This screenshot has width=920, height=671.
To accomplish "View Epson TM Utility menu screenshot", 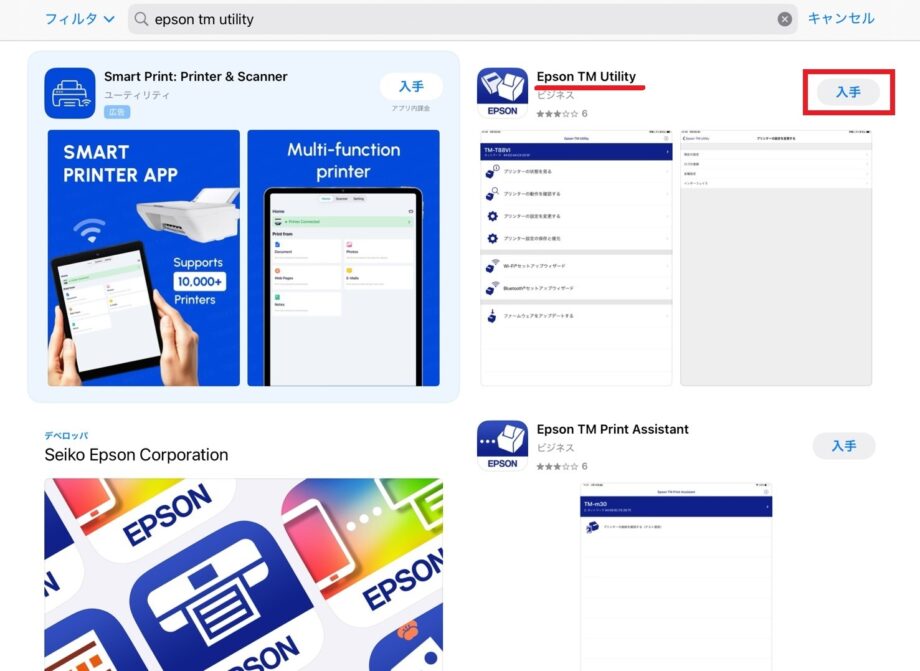I will 576,258.
